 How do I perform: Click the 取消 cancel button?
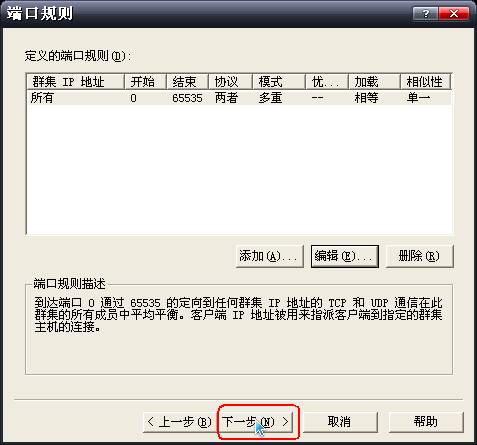340,422
